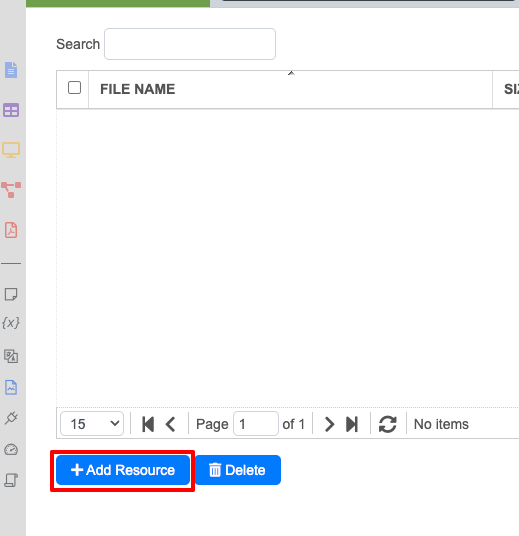The width and height of the screenshot is (519, 536).
Task: Open the red process flow diagram icon
Action: click(11, 190)
